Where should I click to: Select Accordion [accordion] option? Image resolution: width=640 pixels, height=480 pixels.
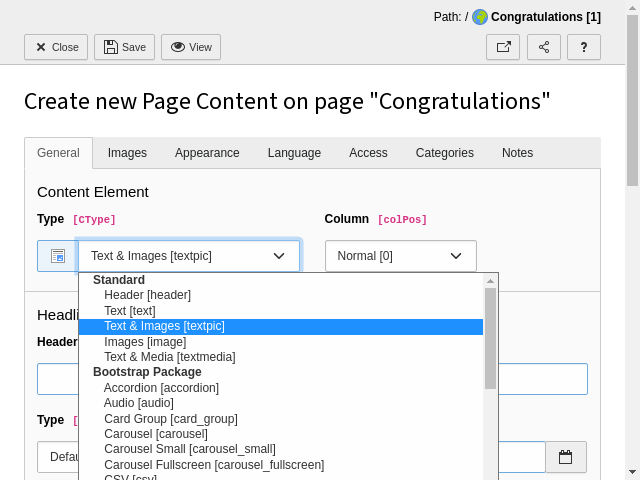pyautogui.click(x=161, y=388)
